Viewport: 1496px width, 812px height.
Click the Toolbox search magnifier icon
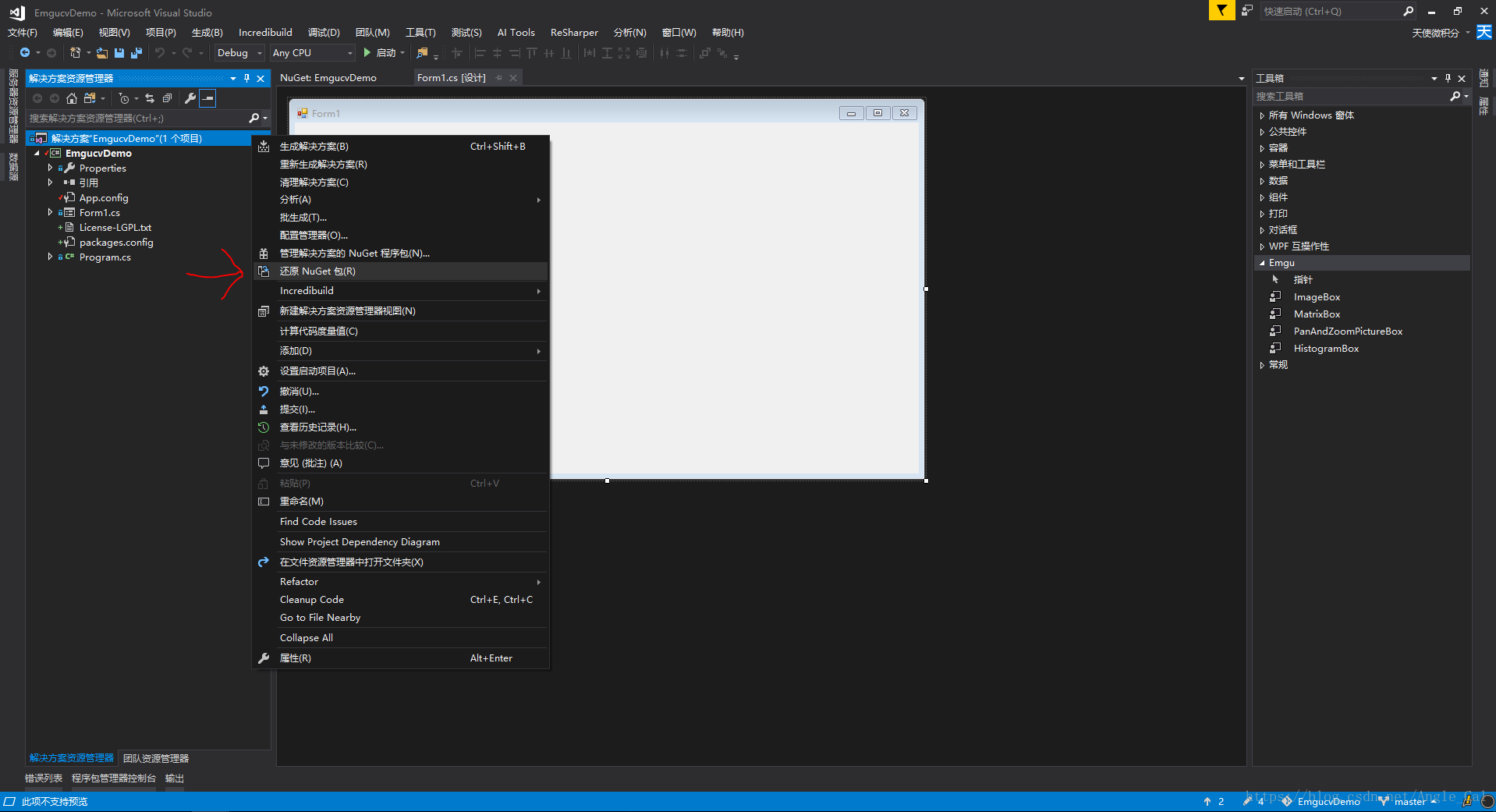(x=1455, y=96)
